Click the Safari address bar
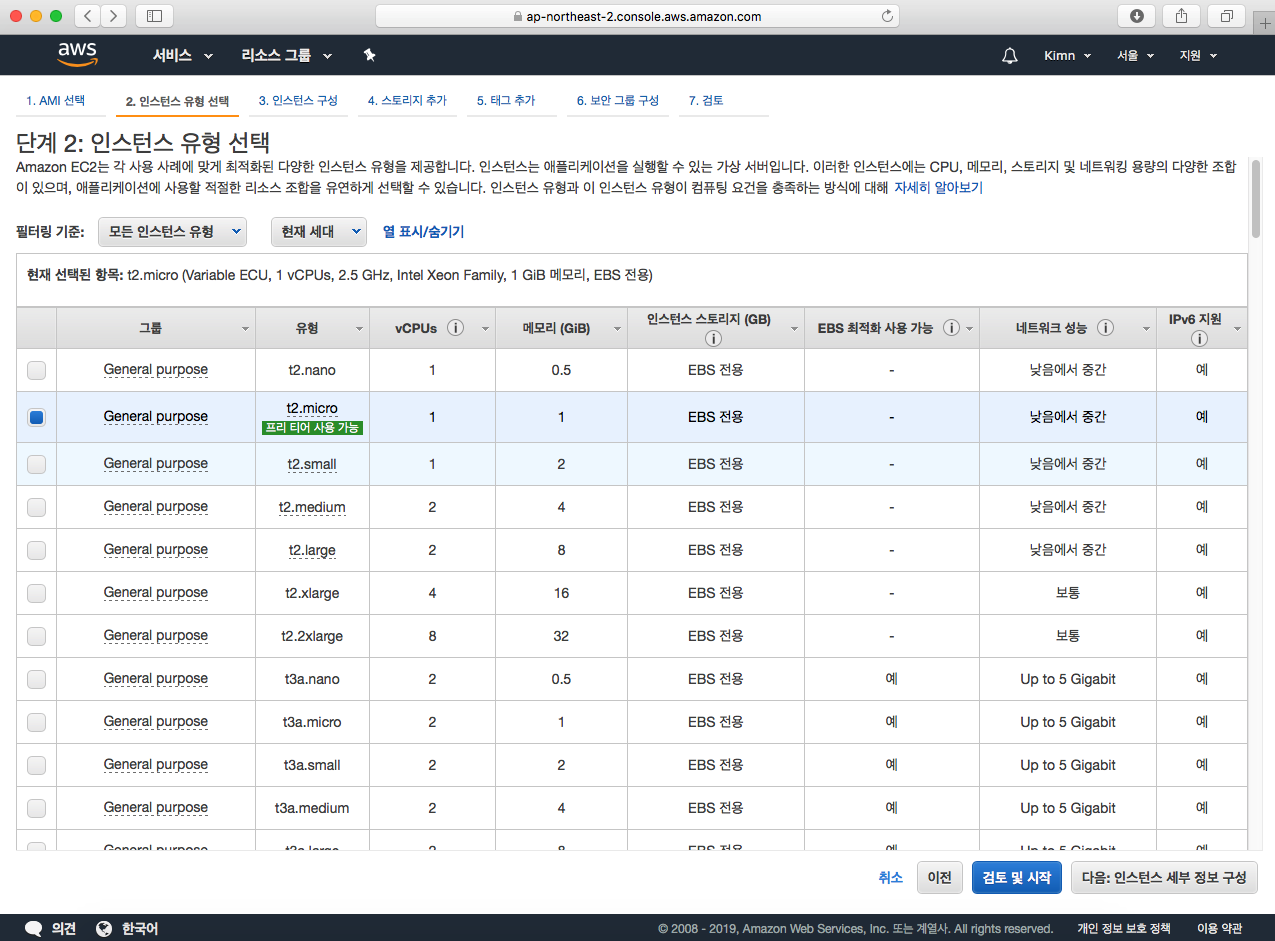Screen dimensions: 1275x941 click(x=637, y=16)
